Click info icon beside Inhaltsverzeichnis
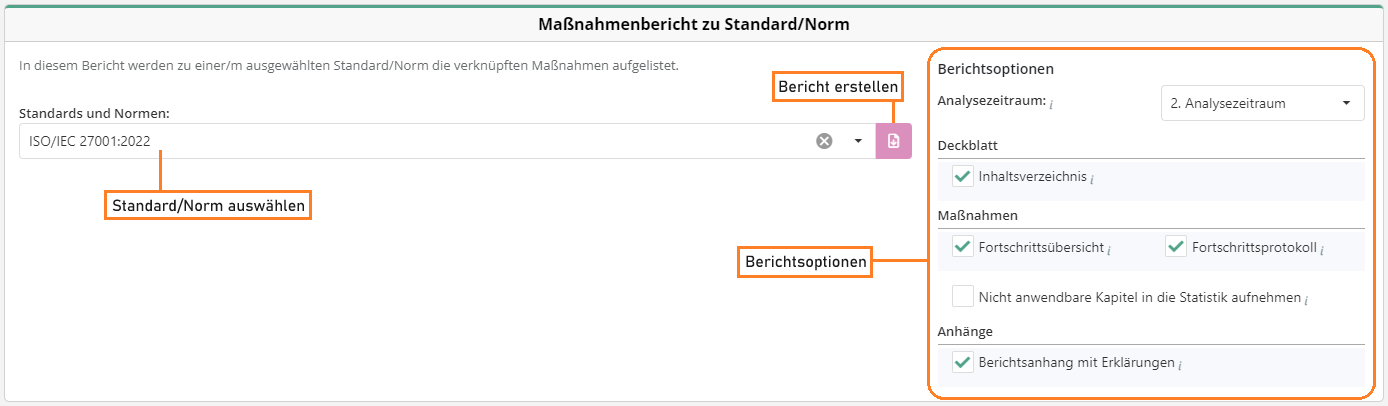1388x406 pixels. point(1092,179)
